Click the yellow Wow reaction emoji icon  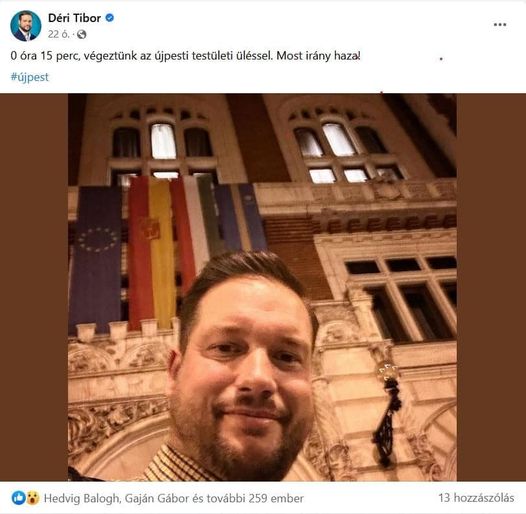point(33,498)
